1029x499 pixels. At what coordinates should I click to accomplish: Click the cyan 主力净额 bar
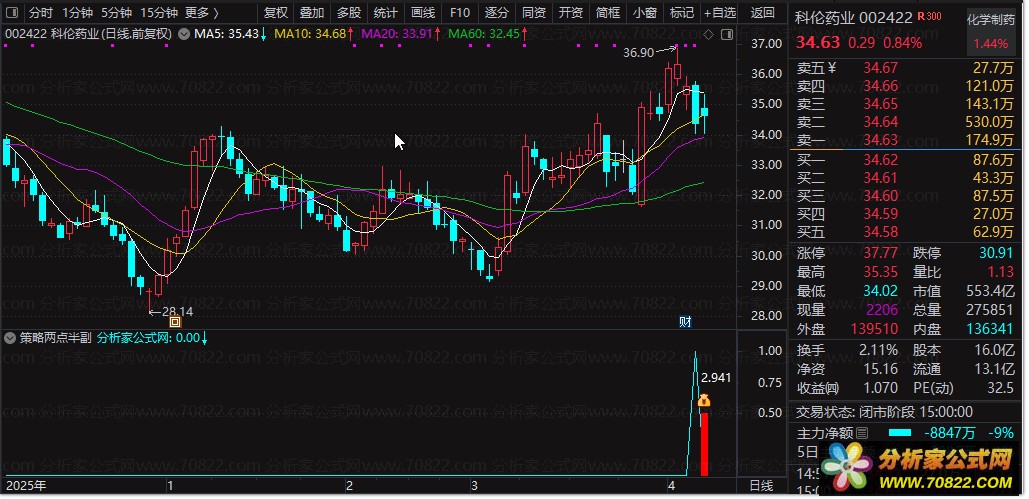click(x=901, y=433)
